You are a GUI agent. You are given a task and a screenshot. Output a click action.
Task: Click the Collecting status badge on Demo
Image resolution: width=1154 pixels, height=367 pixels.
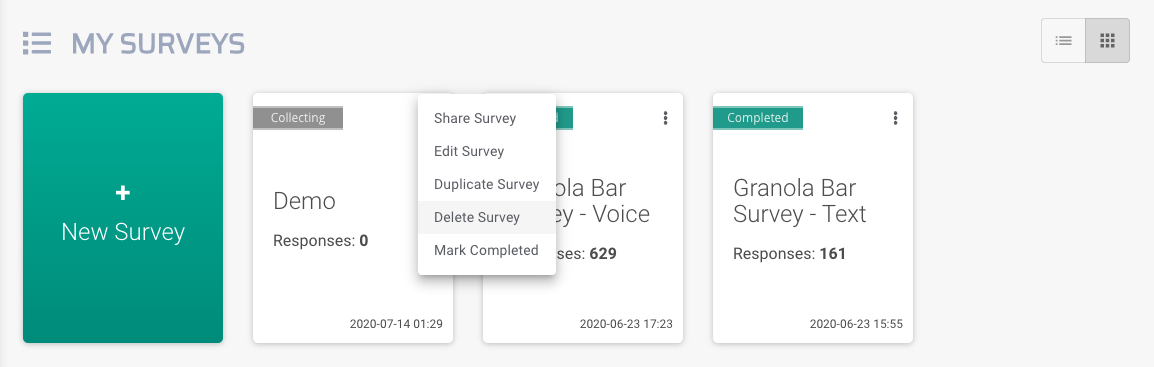(298, 118)
